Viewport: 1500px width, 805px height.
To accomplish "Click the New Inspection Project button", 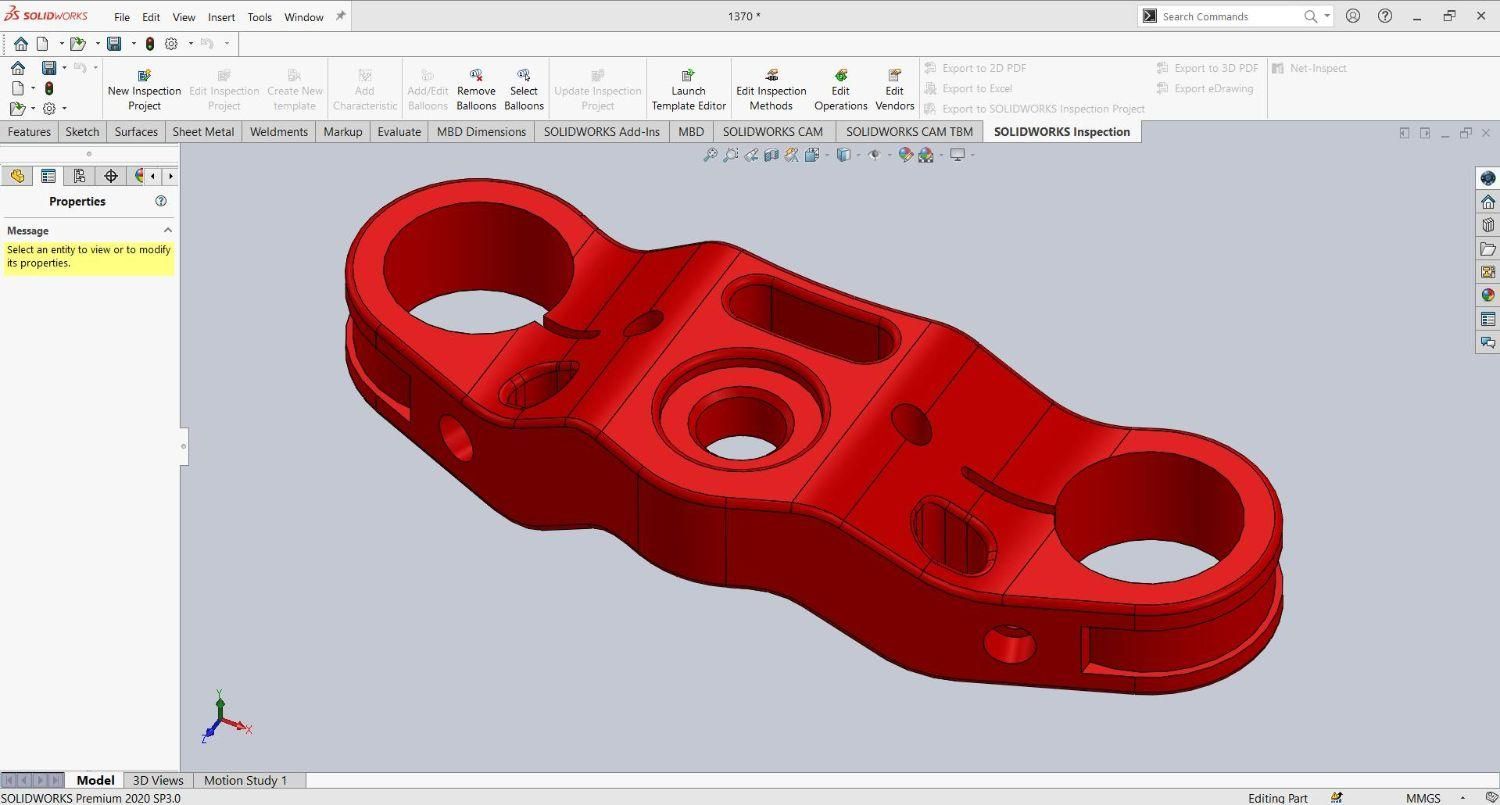I will click(144, 90).
